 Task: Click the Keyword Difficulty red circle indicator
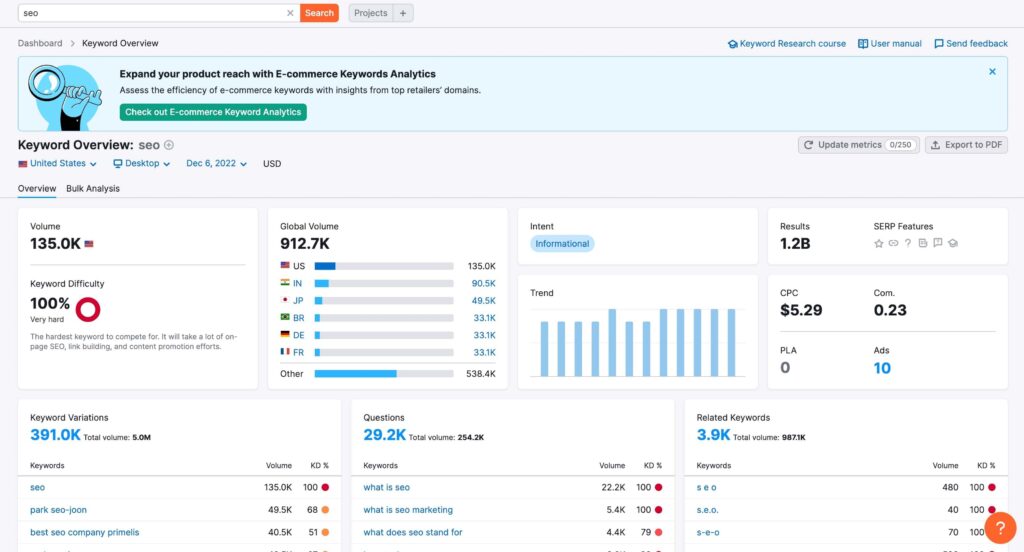tap(88, 309)
